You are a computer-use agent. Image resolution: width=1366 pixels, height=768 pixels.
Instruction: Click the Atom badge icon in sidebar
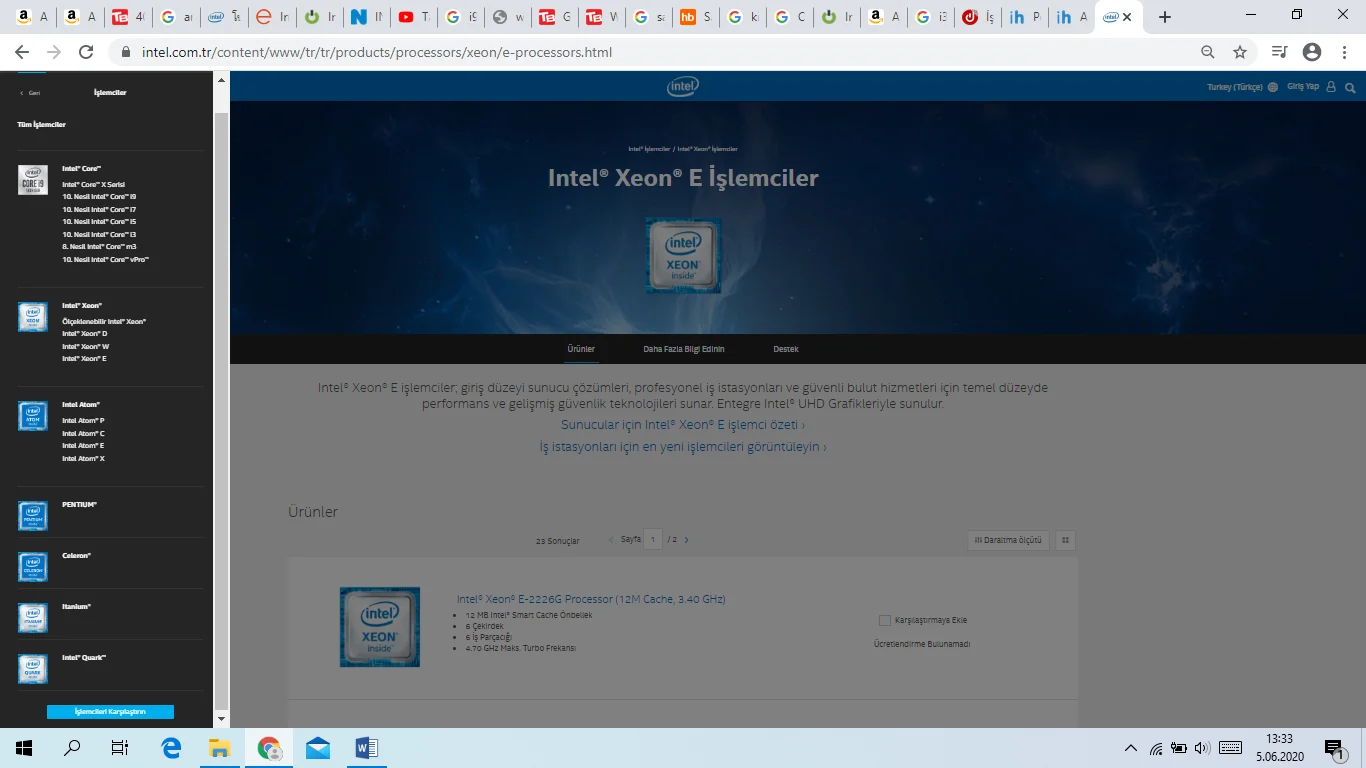[33, 416]
